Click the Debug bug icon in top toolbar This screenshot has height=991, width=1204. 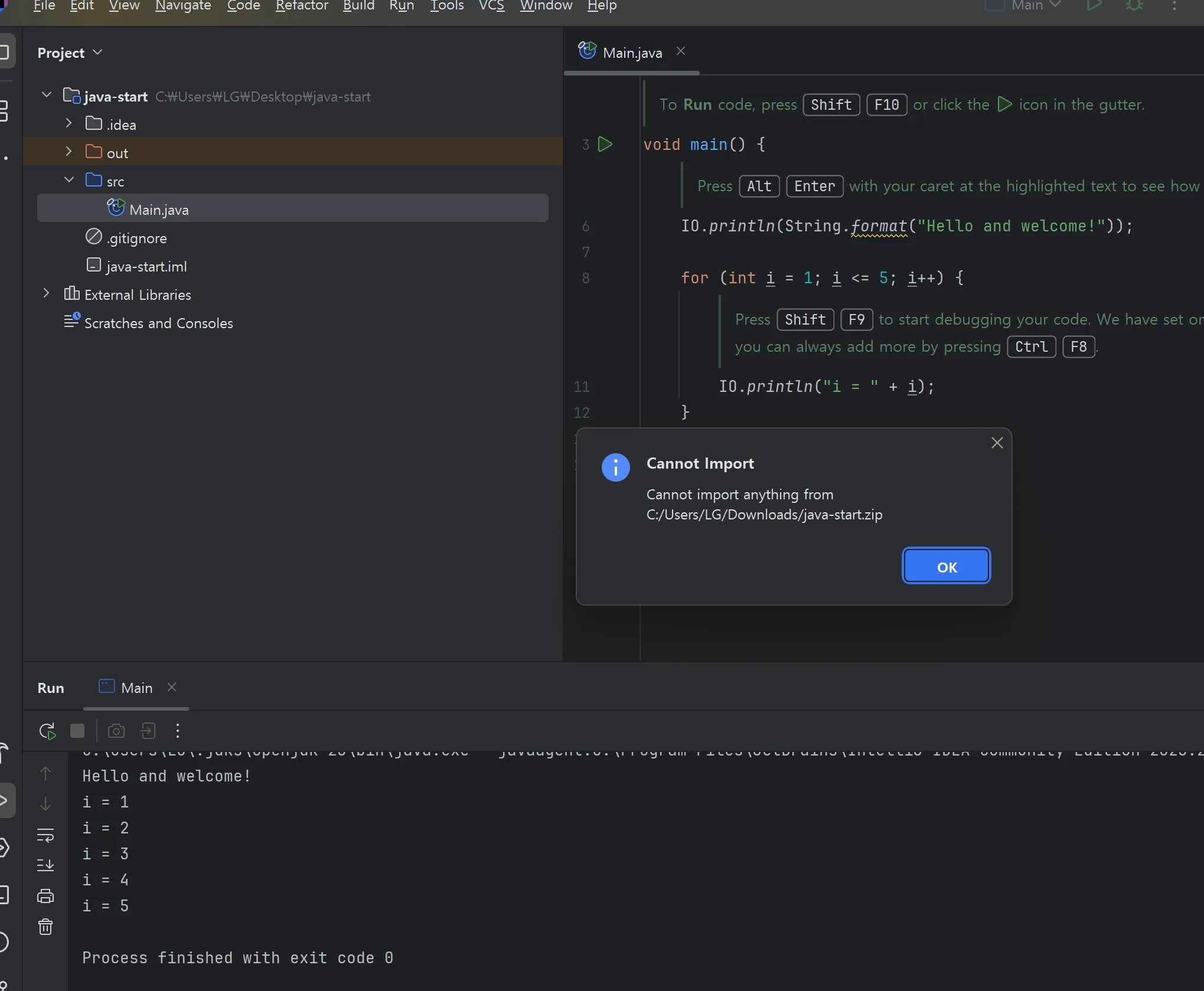click(1134, 5)
